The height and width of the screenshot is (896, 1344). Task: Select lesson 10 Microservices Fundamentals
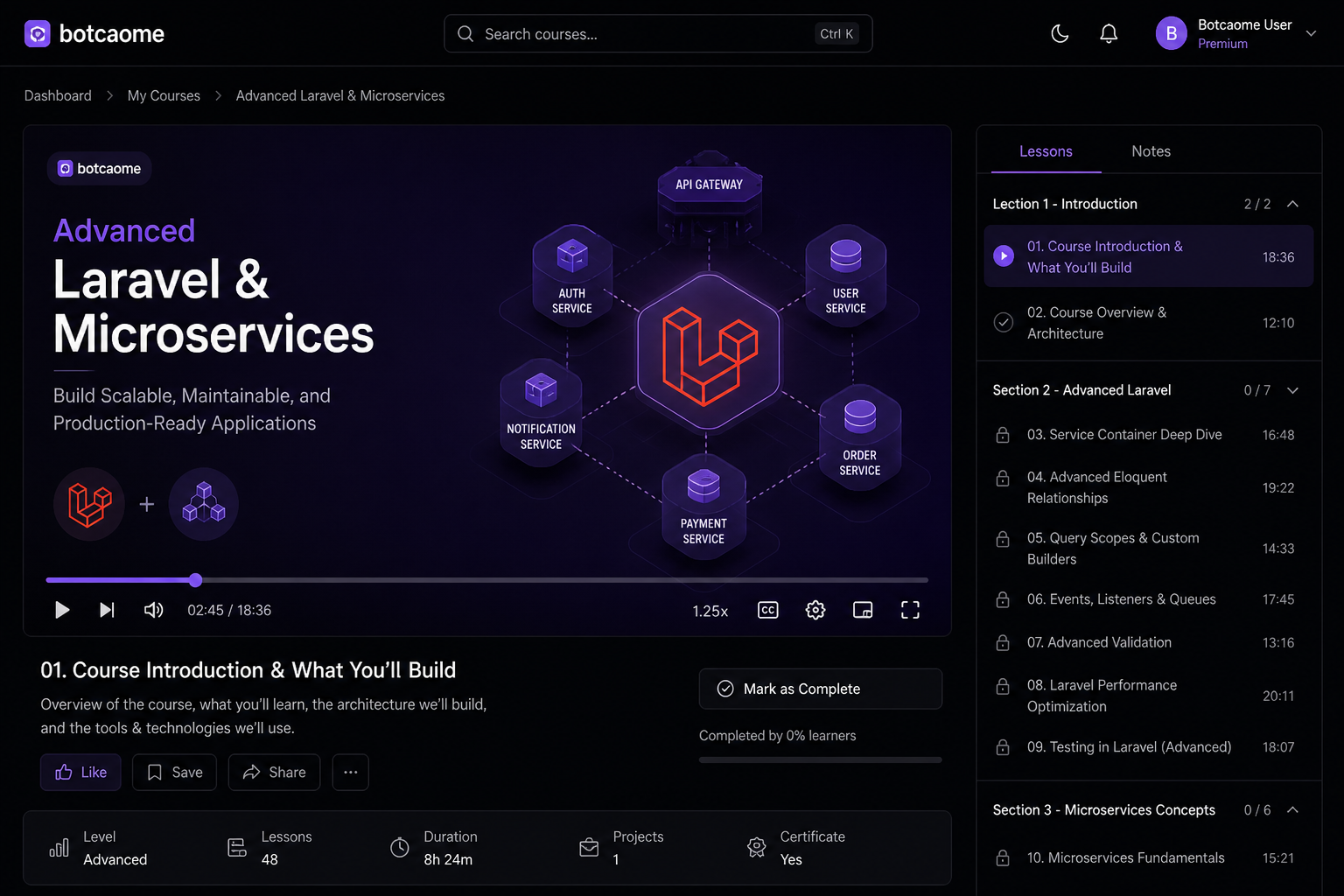pos(1148,858)
